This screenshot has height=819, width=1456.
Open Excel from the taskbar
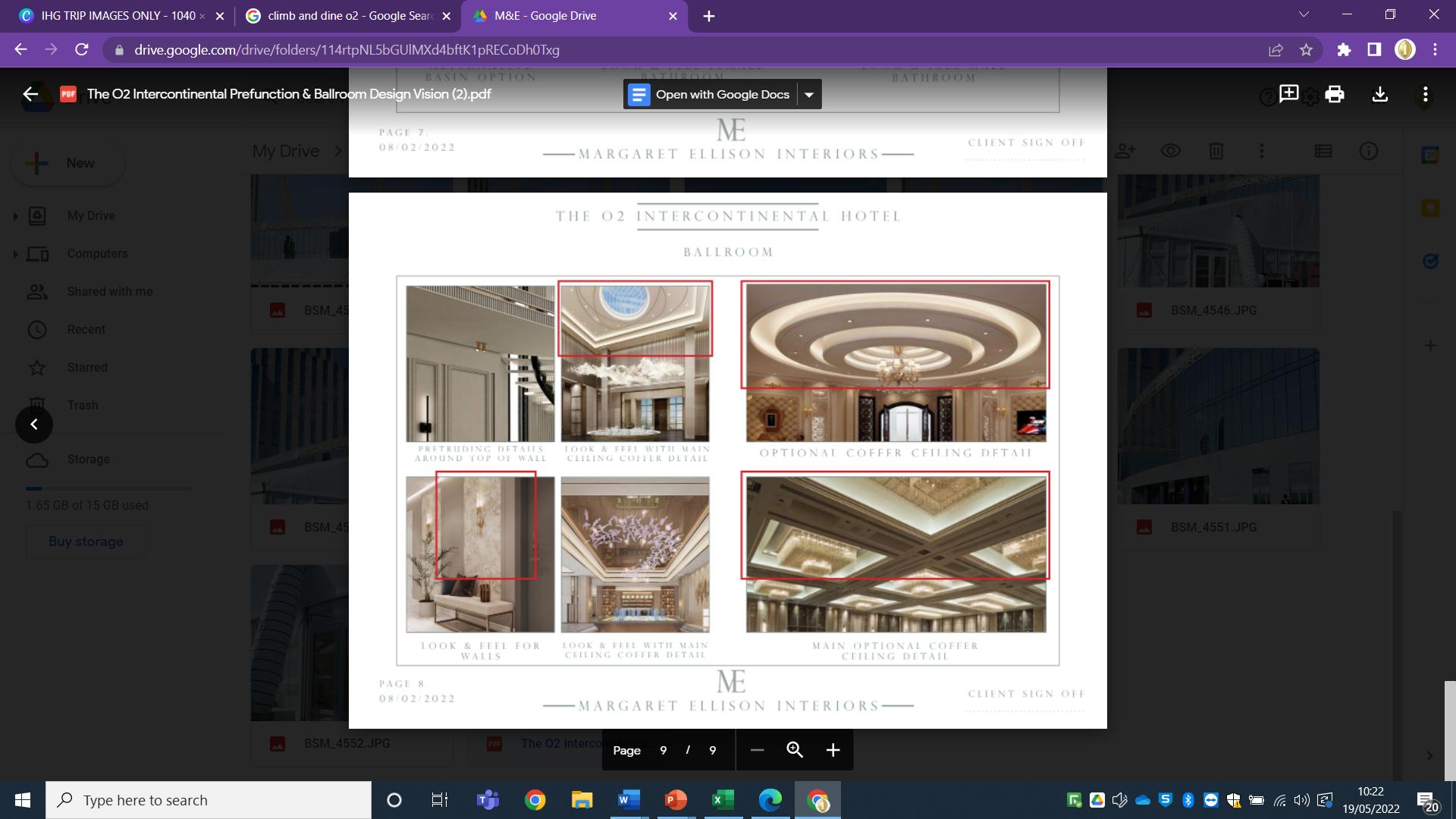click(x=723, y=800)
